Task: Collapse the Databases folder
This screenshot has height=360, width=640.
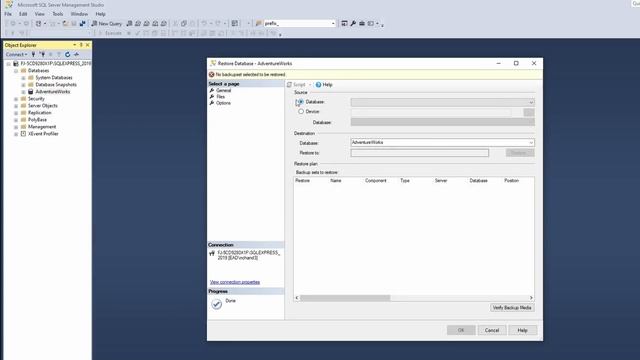Action: coord(16,71)
